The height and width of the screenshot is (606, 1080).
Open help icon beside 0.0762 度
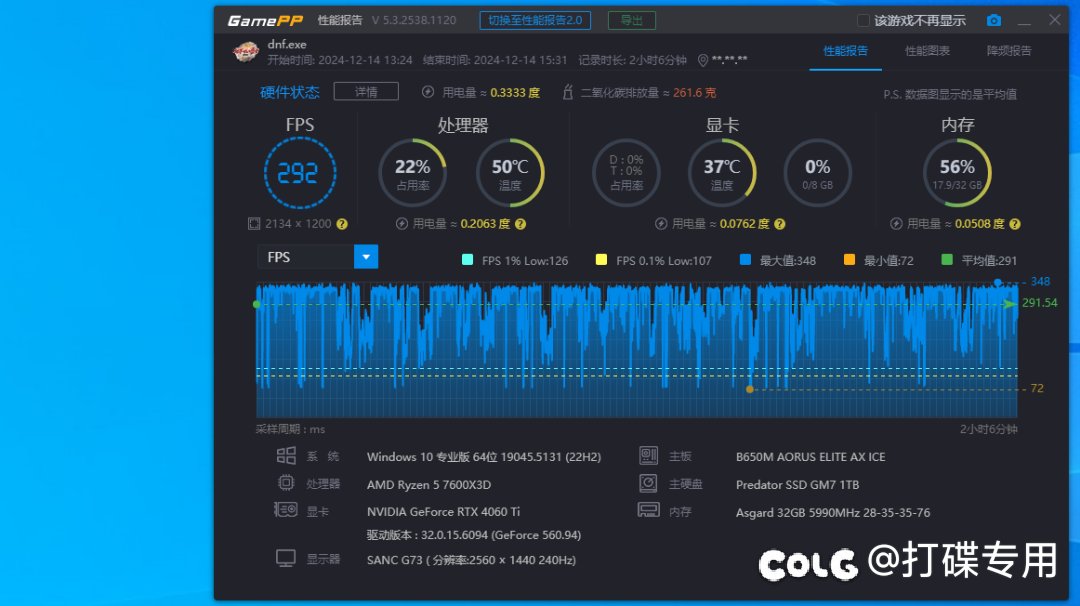pos(780,224)
